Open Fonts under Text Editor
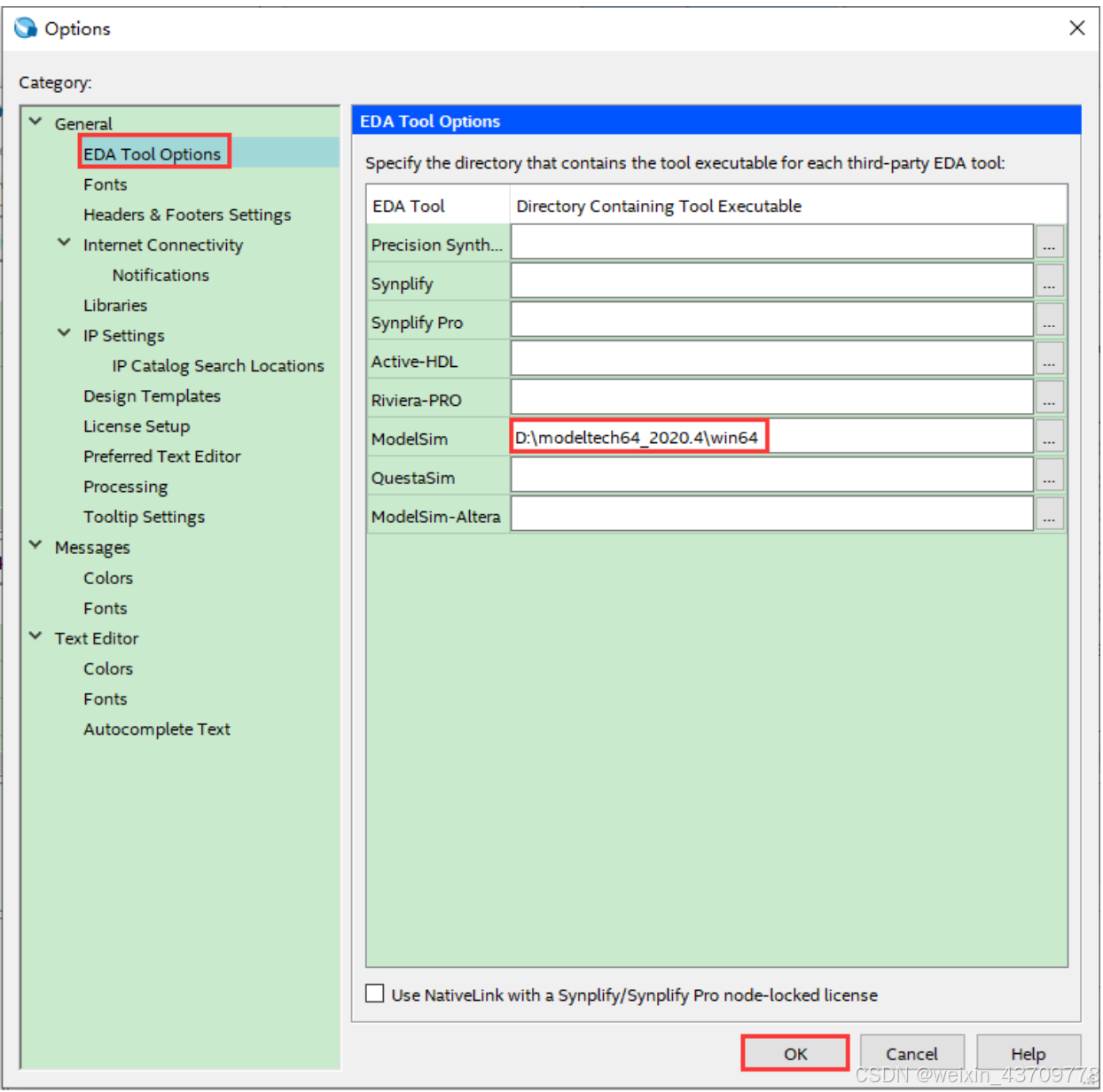Image resolution: width=1103 pixels, height=1092 pixels. 106,698
